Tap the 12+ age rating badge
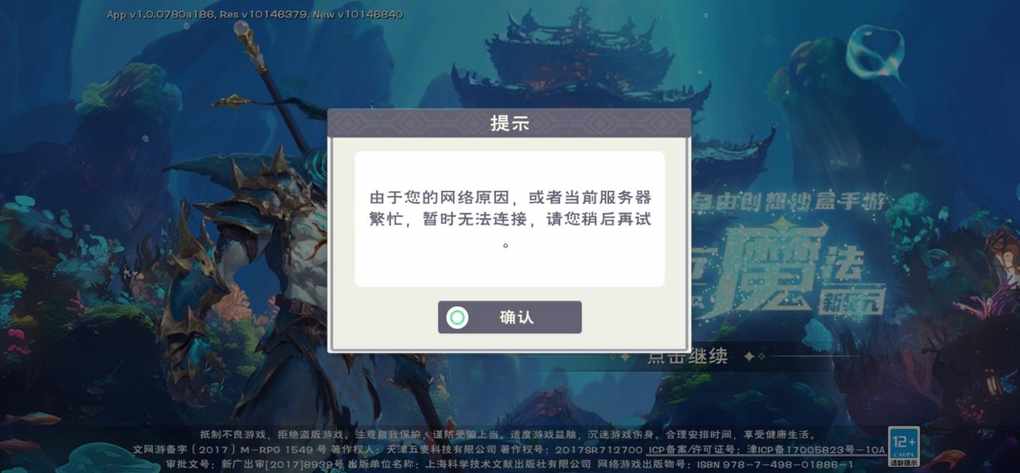Screen dimensions: 1020x473 pos(904,445)
